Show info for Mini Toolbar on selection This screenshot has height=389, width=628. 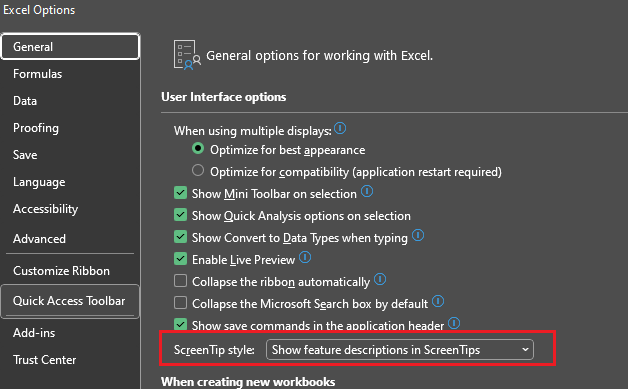(367, 191)
